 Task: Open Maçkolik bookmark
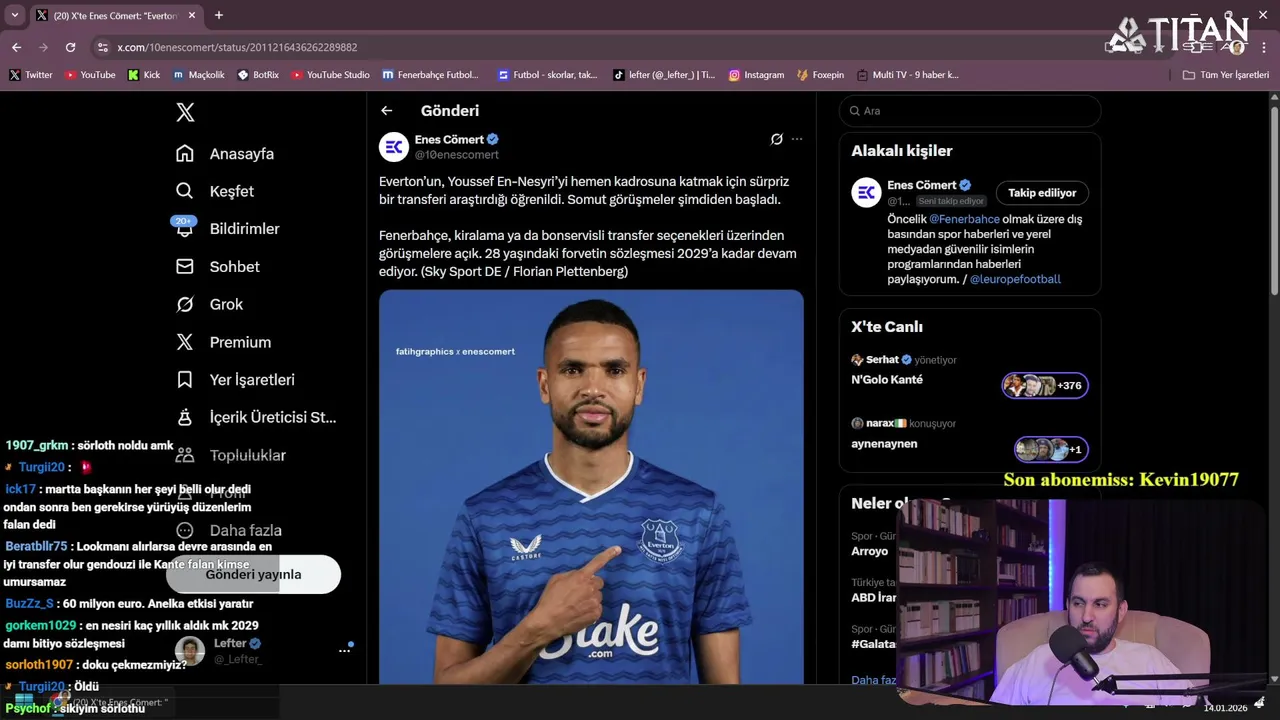(x=199, y=75)
